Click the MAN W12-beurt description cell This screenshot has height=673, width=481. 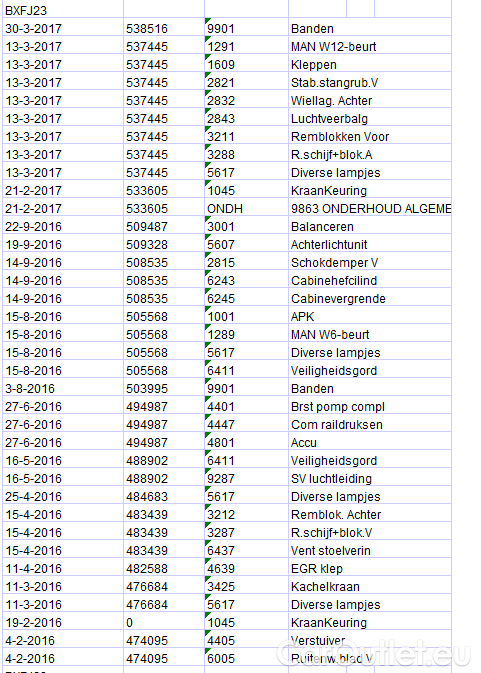(x=370, y=46)
